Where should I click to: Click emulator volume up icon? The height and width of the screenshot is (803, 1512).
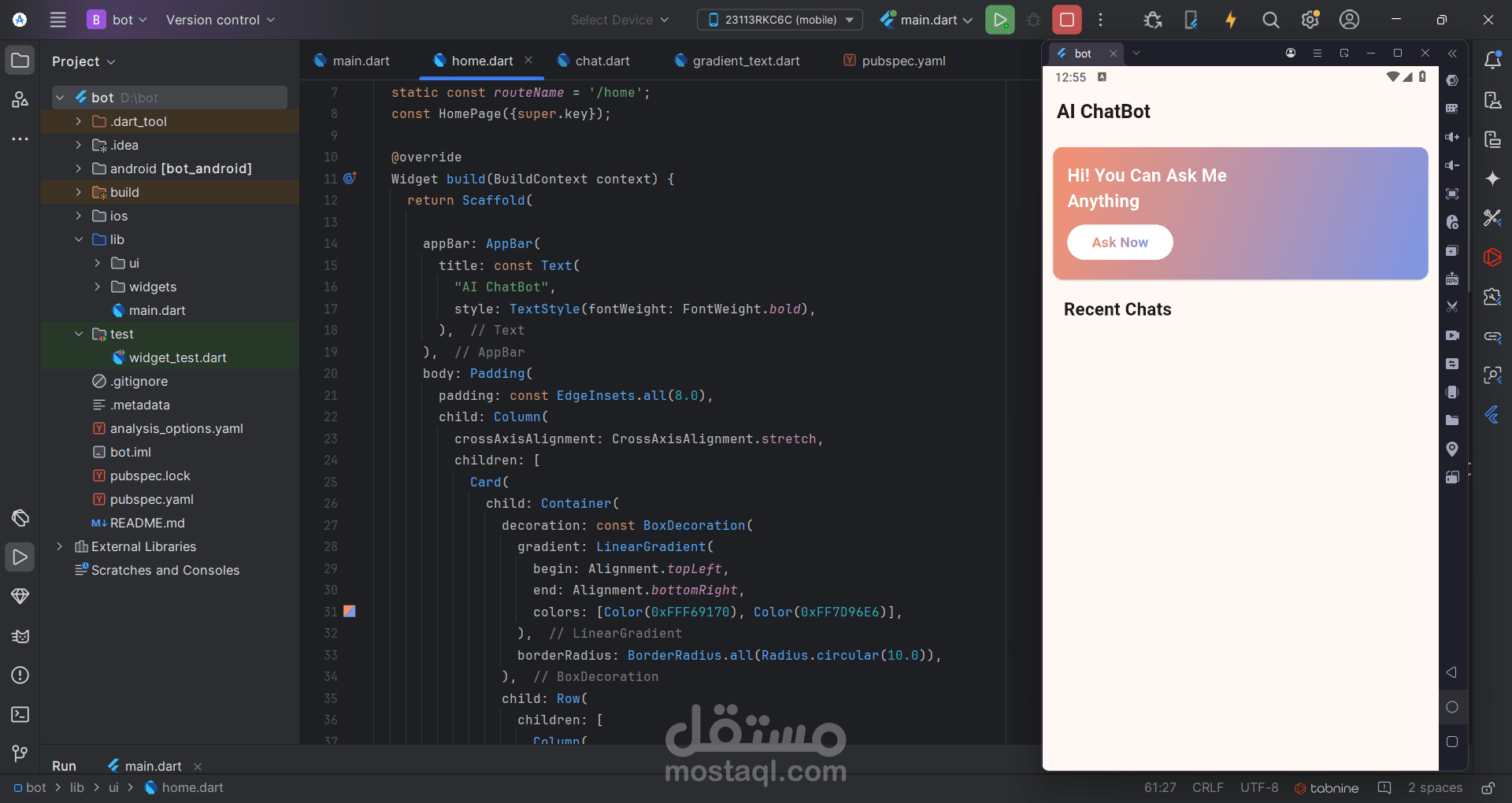[x=1452, y=137]
